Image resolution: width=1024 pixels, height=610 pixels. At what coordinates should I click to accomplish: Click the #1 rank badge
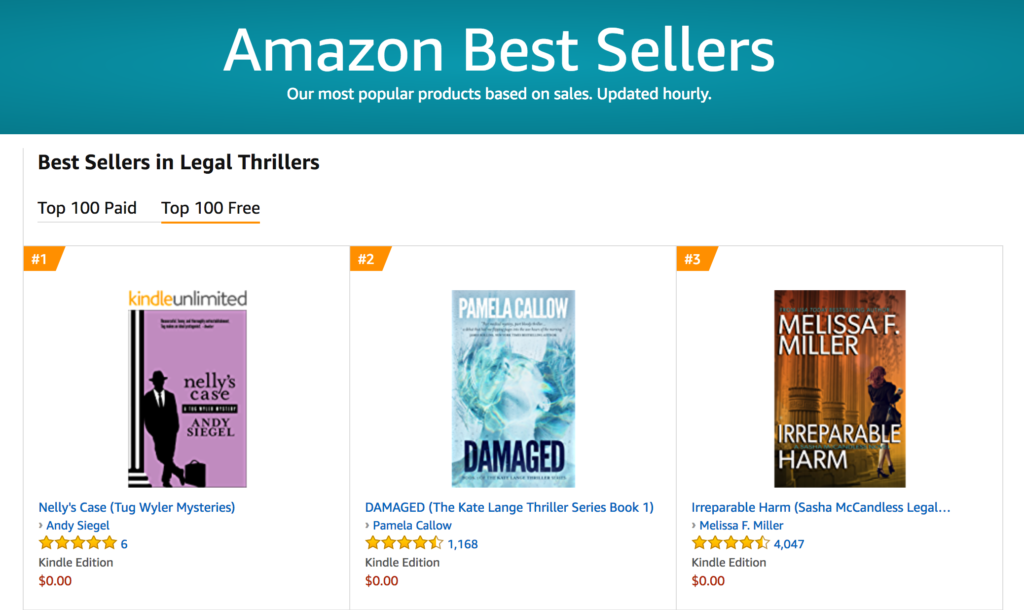(x=41, y=259)
